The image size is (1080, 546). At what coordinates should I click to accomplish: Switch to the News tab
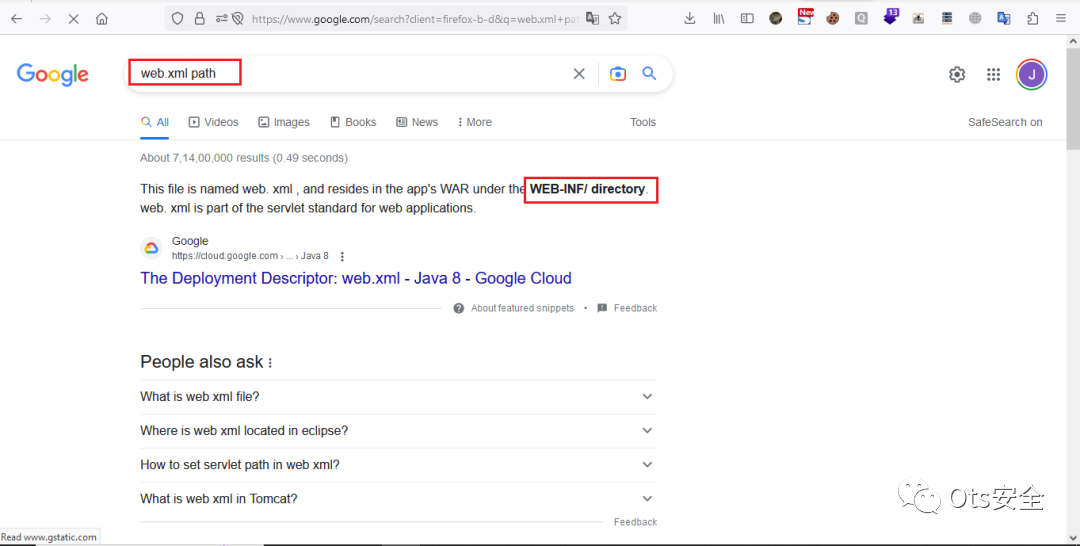(417, 122)
